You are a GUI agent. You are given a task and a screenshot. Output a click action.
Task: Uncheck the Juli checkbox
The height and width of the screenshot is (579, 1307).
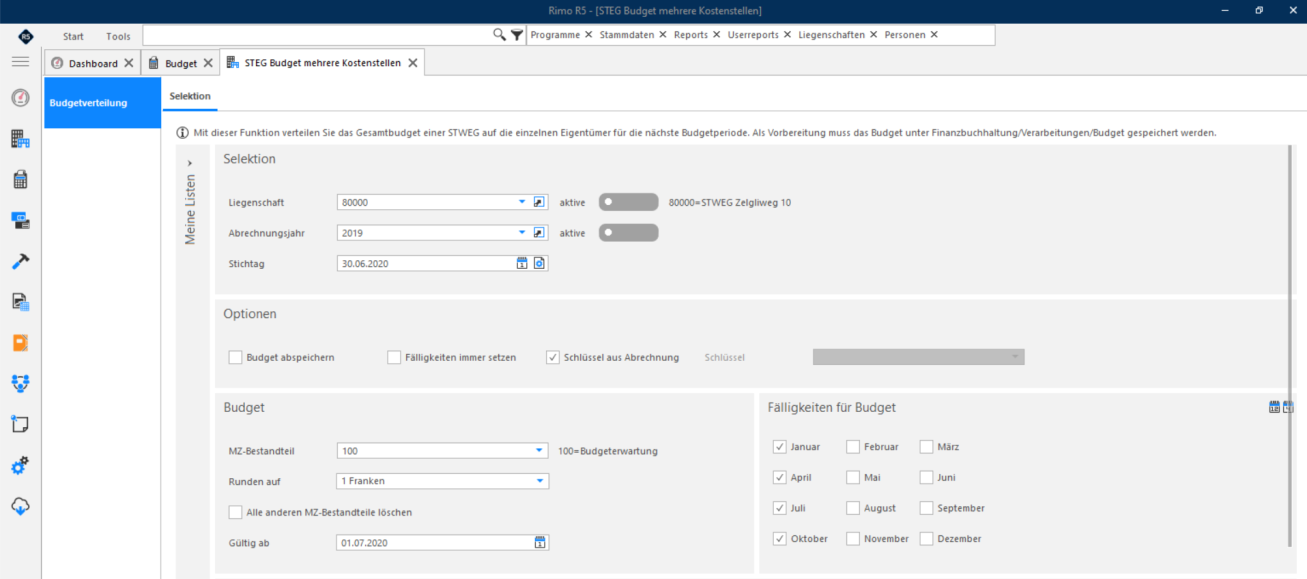[780, 508]
